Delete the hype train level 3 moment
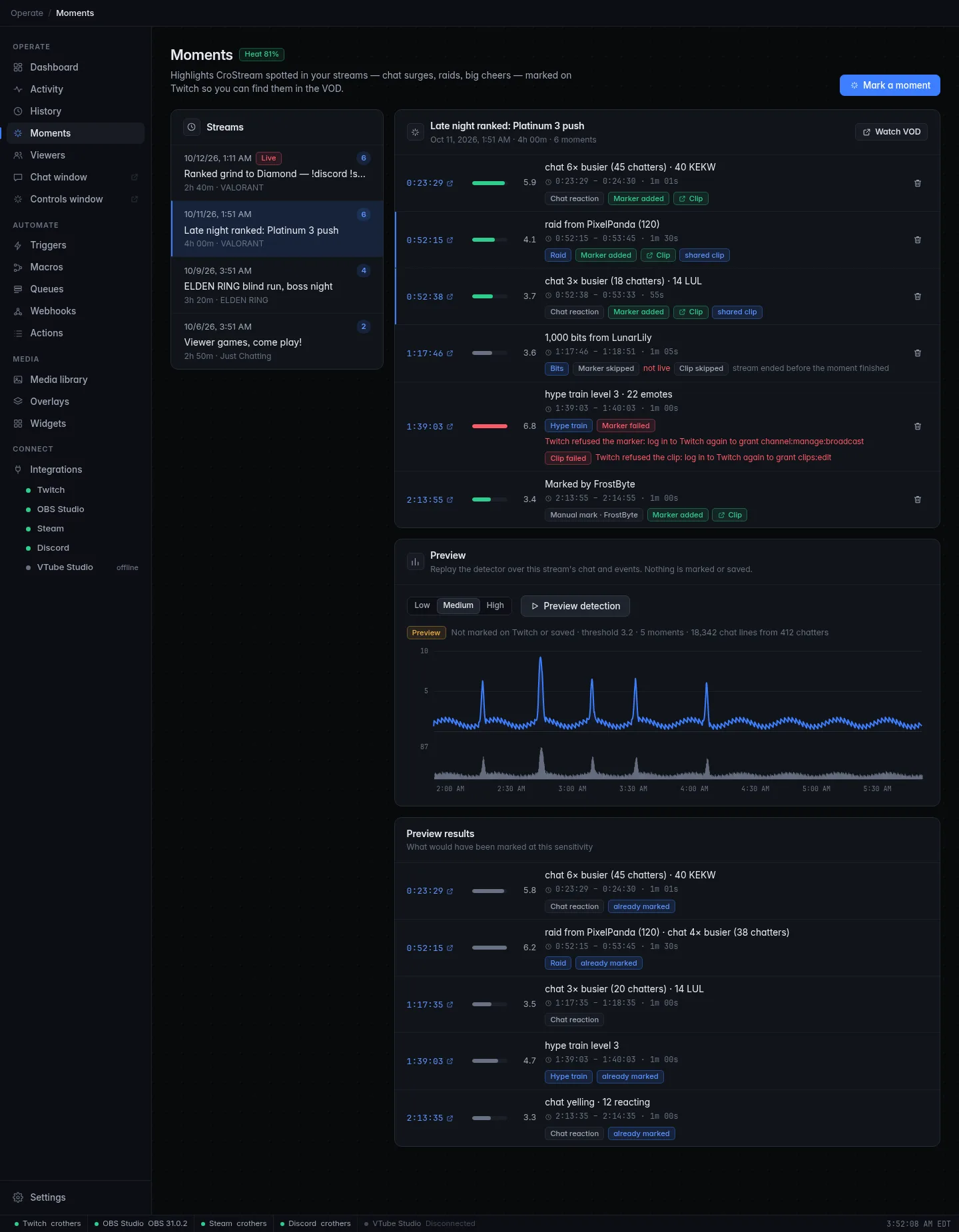The image size is (959, 1232). tap(918, 426)
